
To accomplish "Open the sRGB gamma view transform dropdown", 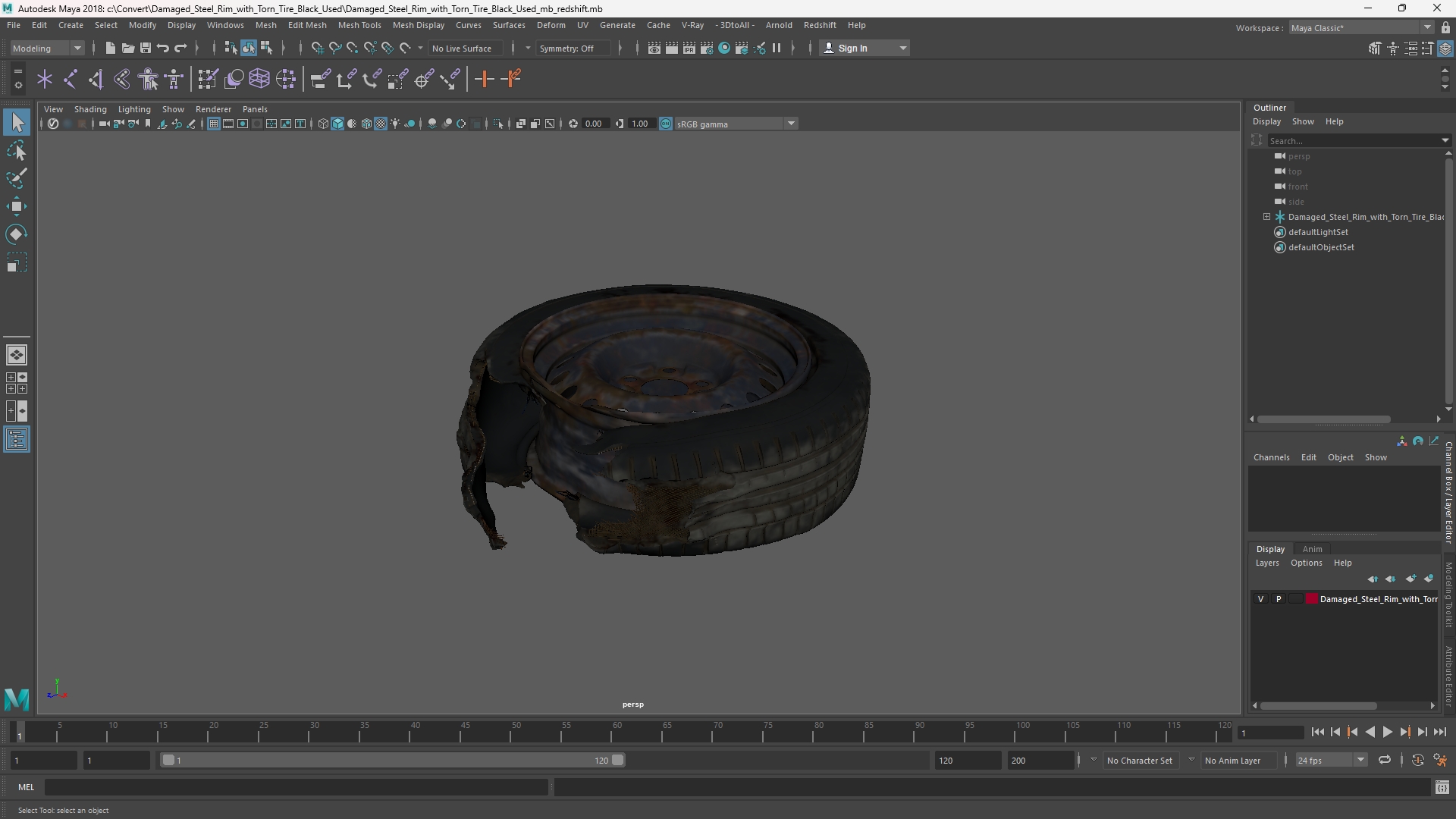I will [736, 124].
